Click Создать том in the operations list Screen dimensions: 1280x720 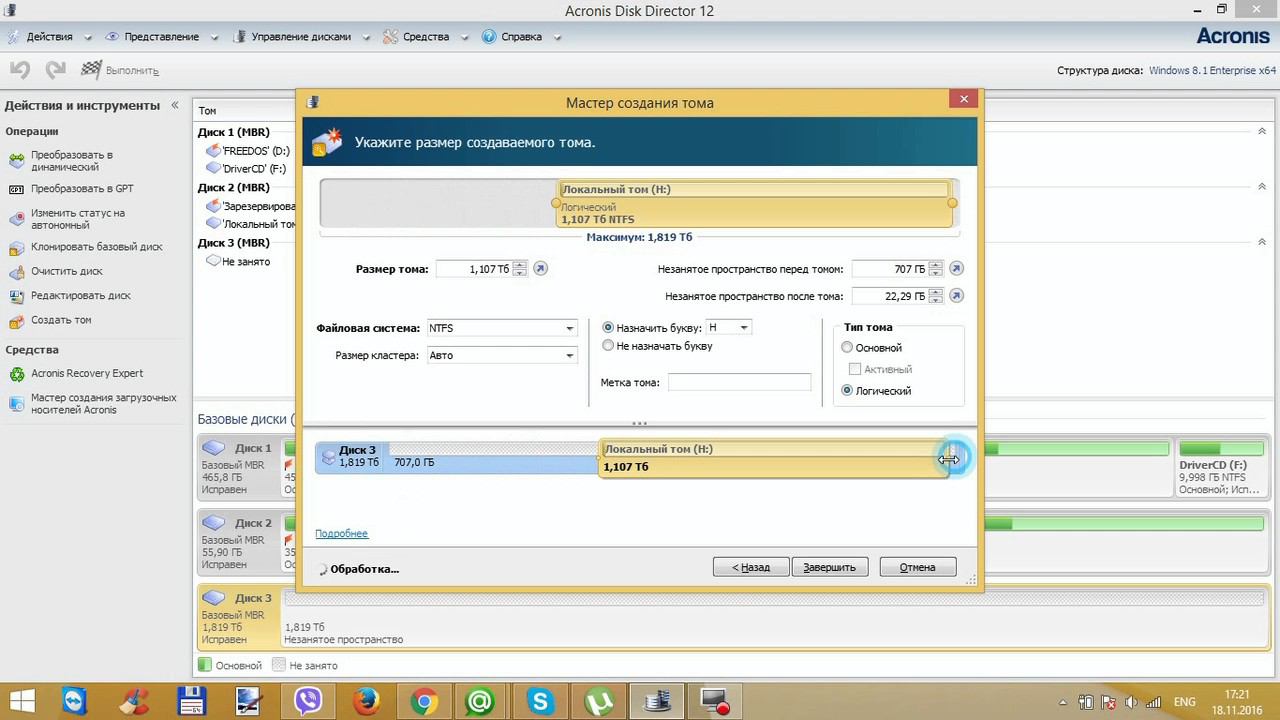[x=61, y=320]
